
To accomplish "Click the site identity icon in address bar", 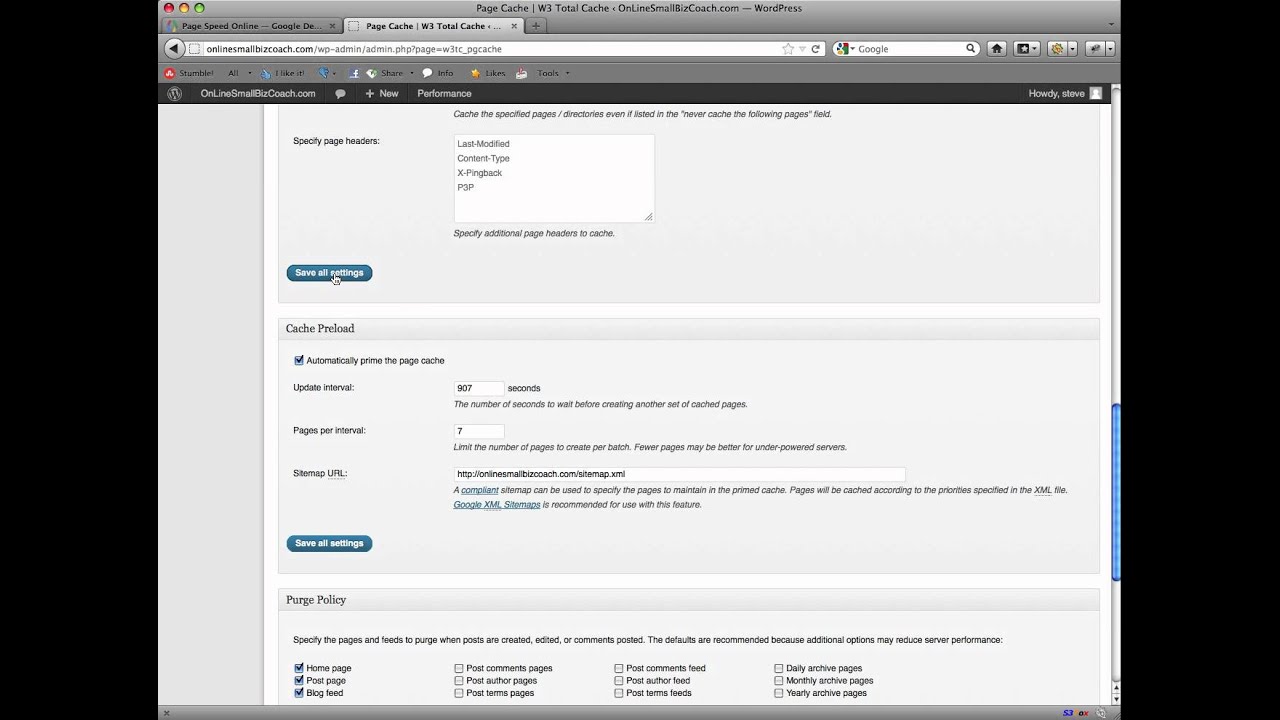I will pos(195,48).
